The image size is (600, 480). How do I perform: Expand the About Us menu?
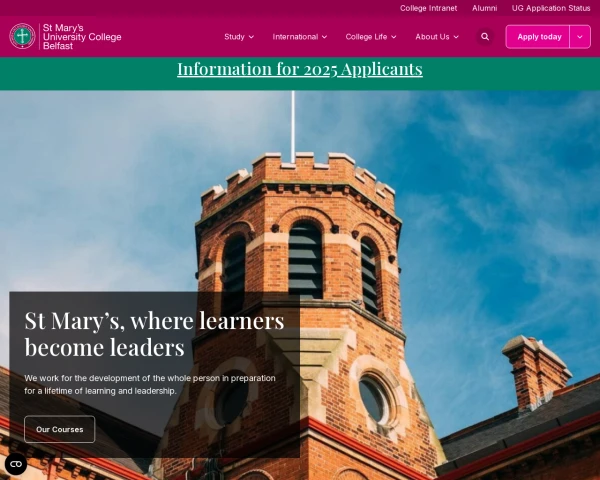[x=437, y=37]
